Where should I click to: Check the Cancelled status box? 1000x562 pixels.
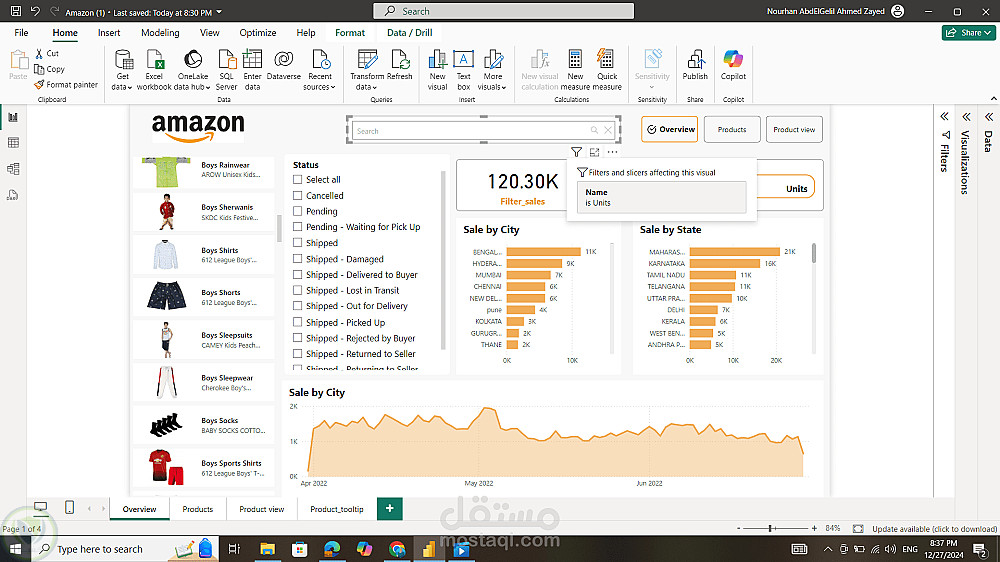click(297, 195)
